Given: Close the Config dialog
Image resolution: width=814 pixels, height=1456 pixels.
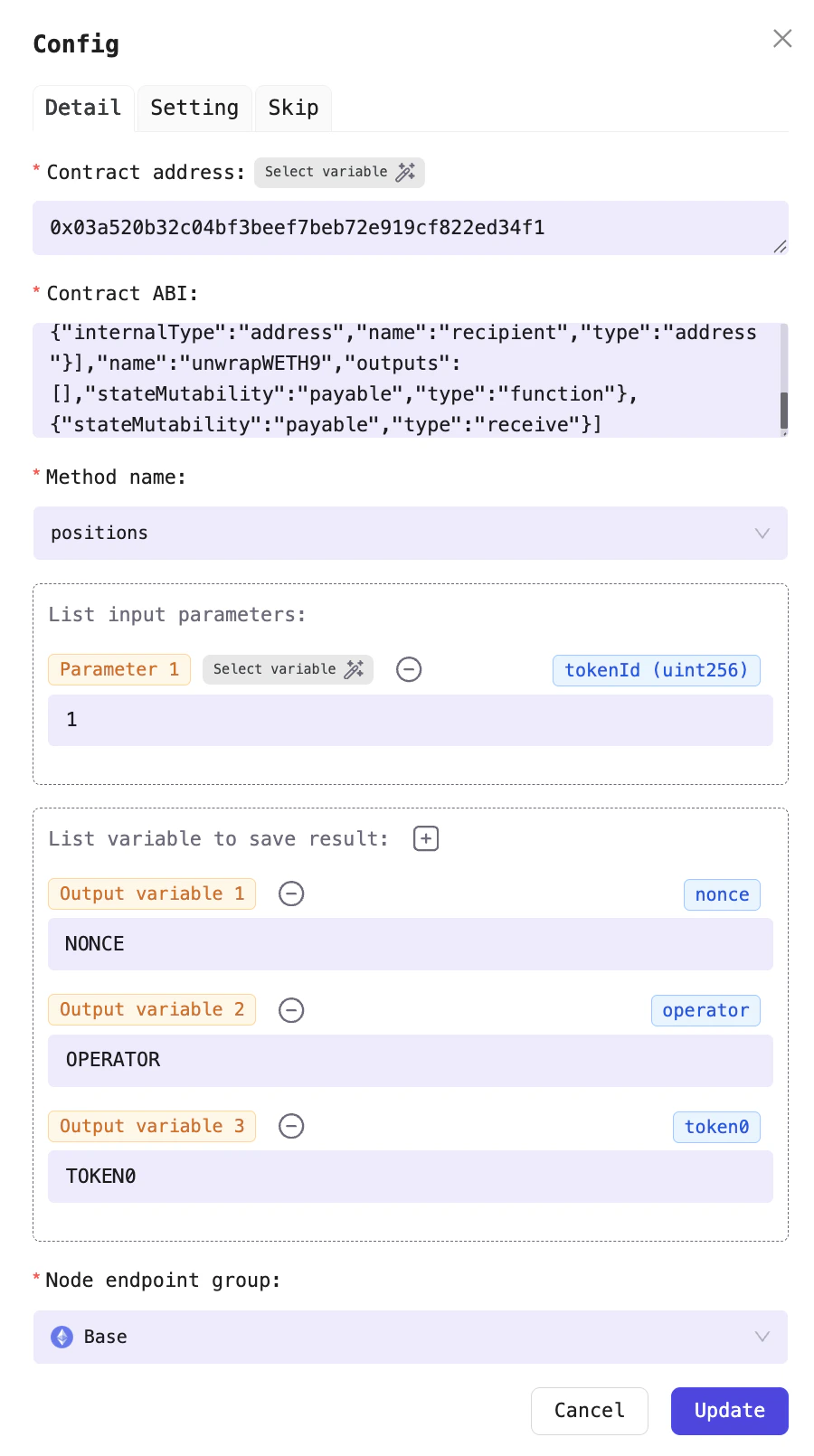Looking at the screenshot, I should pyautogui.click(x=781, y=39).
